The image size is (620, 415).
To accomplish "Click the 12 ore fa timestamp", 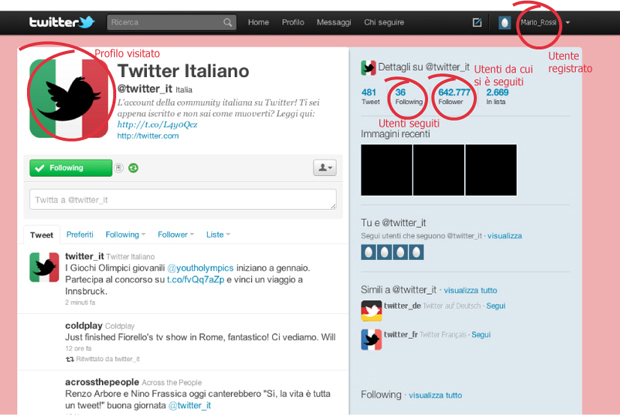I will pos(78,349).
